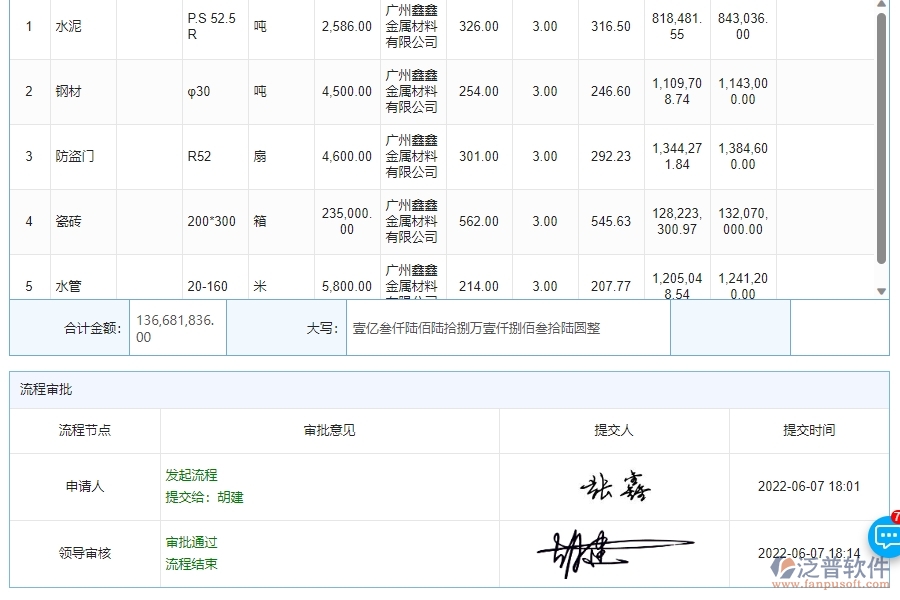Click the 流程节点 column header
This screenshot has height=600, width=900.
[83, 431]
